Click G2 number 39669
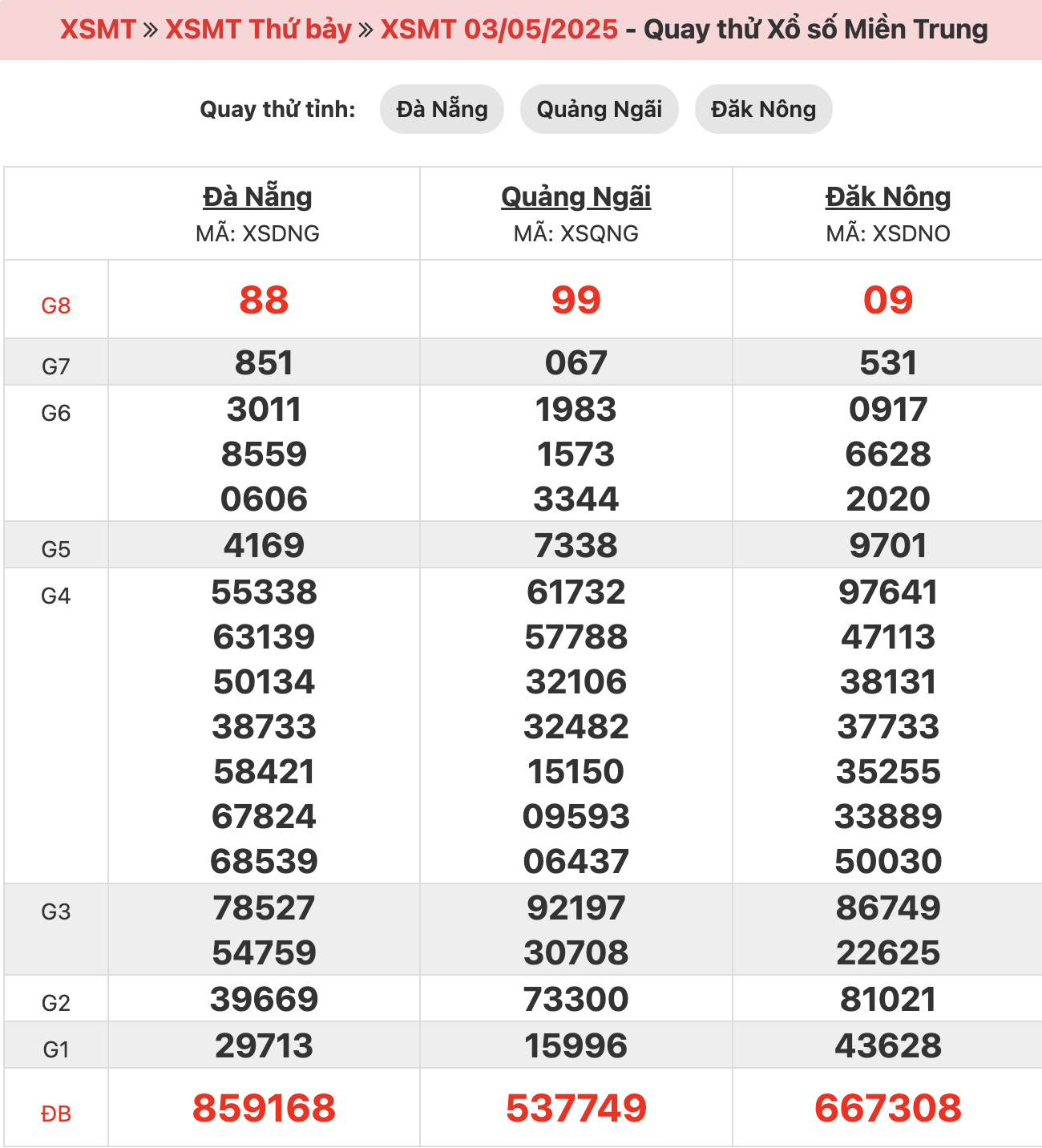 (264, 999)
